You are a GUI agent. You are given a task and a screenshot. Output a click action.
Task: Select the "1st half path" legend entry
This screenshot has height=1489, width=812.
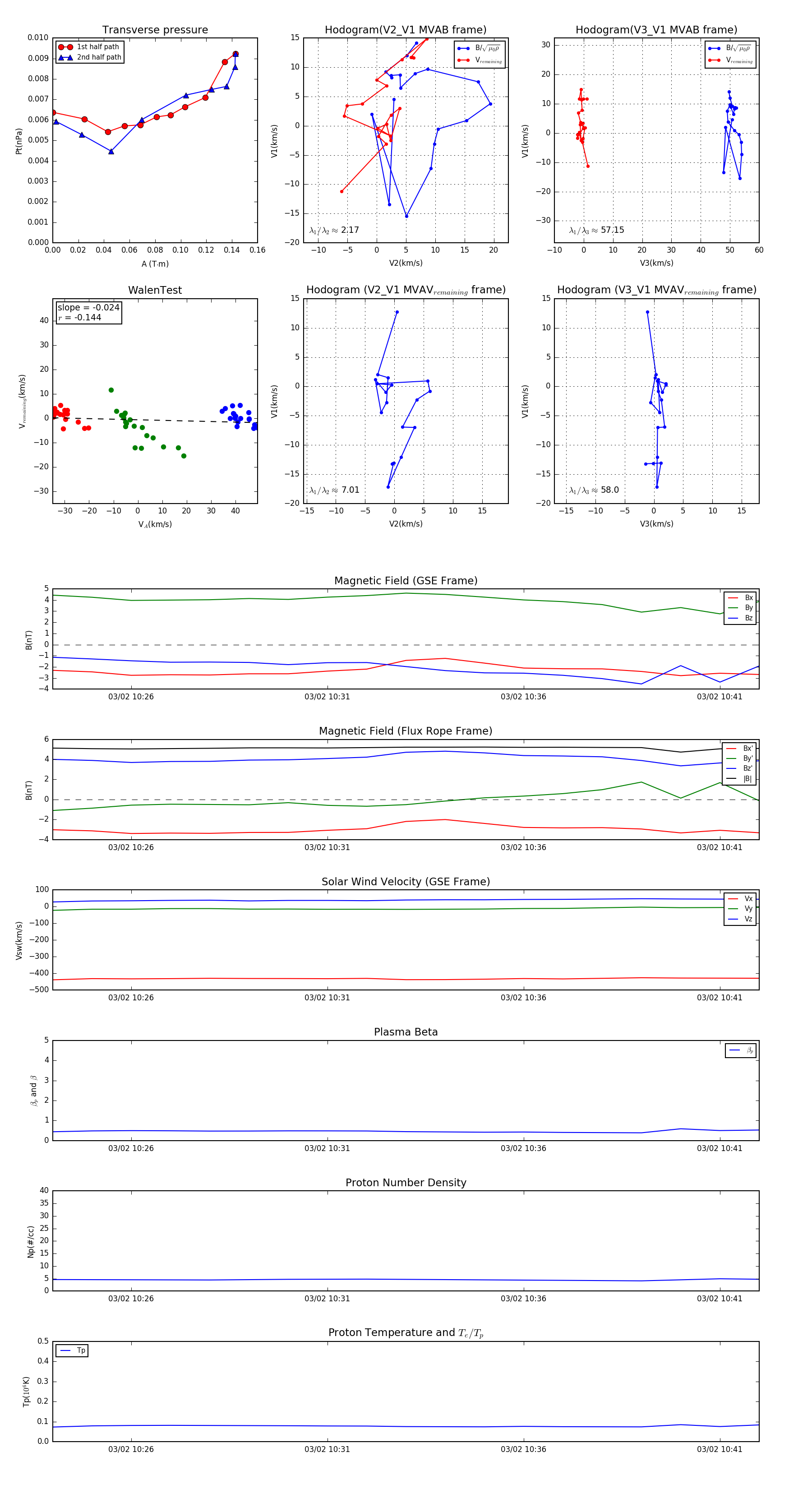tap(89, 47)
